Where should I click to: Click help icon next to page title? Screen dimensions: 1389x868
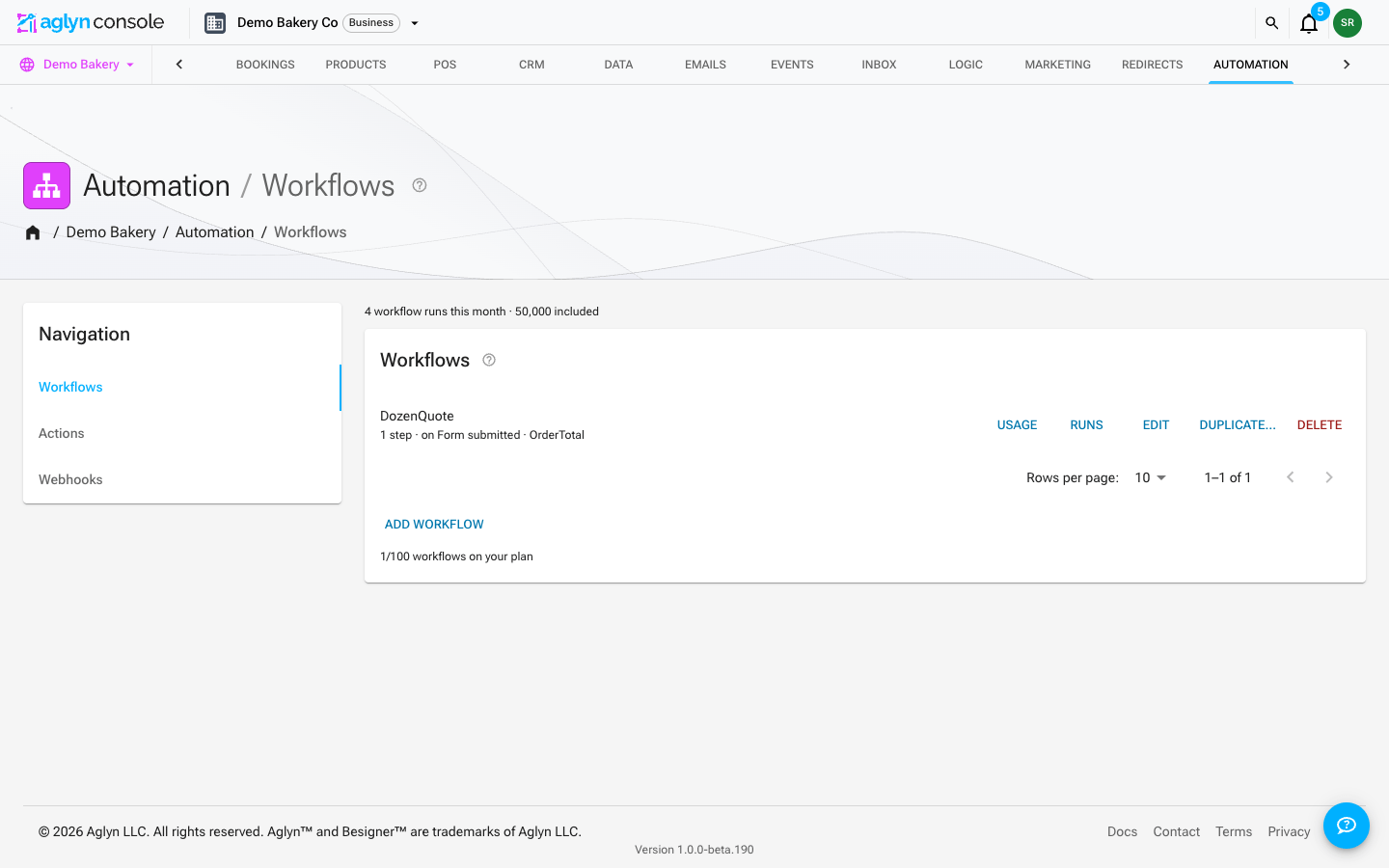[420, 185]
